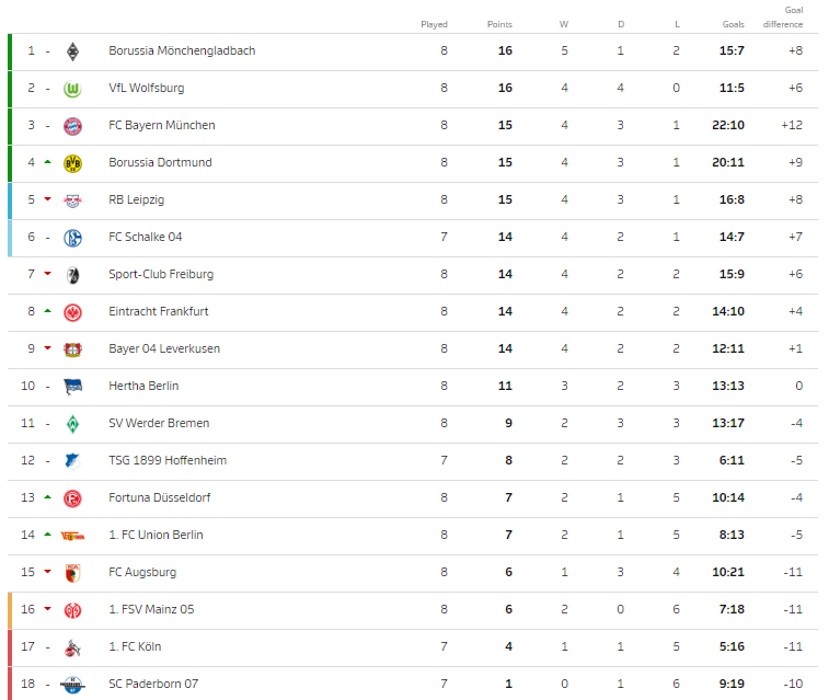829x700 pixels.
Task: Click the Eintracht Frankfurt eagle crest
Action: coord(72,312)
